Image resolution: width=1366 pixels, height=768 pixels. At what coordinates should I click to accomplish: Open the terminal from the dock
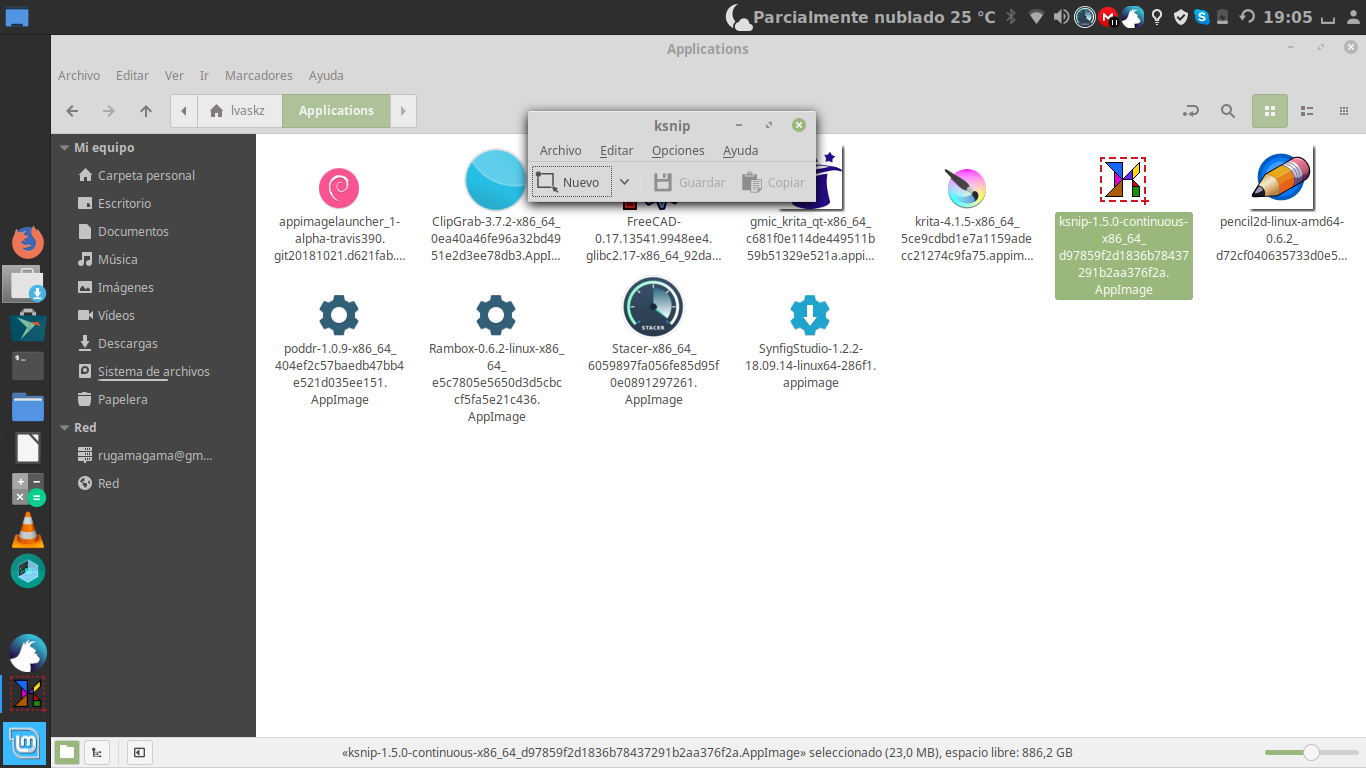[28, 365]
